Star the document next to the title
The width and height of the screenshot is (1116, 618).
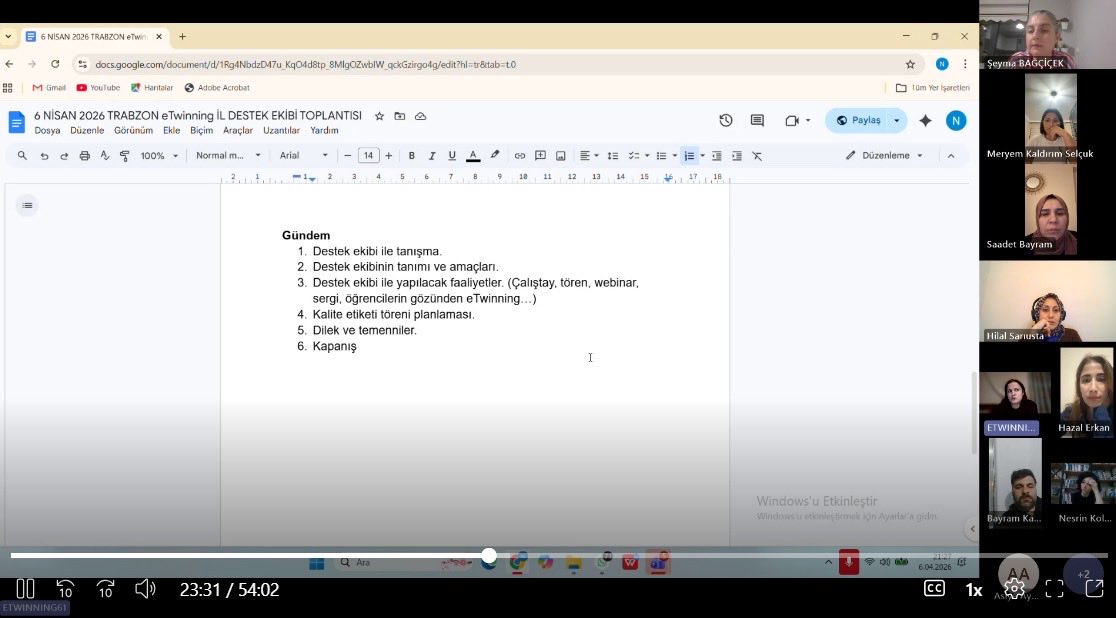click(x=379, y=116)
